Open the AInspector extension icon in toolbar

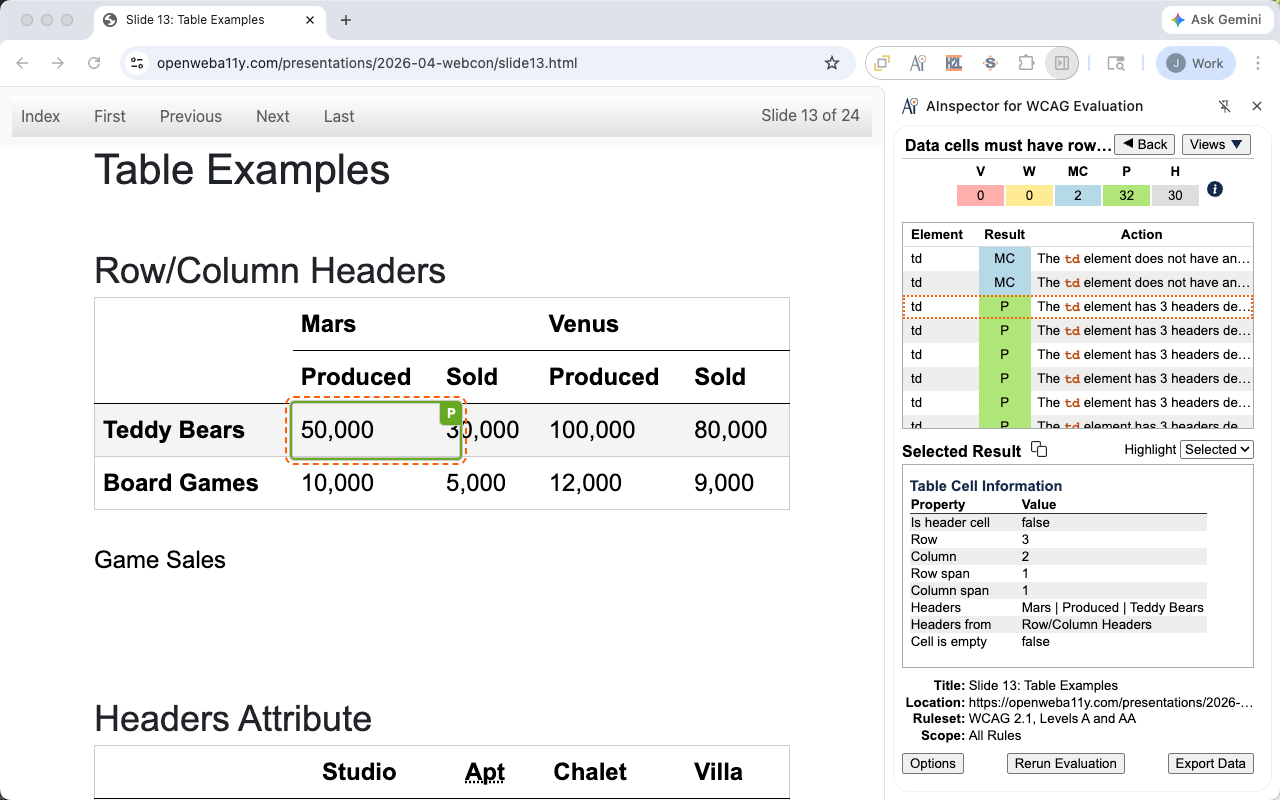(x=917, y=63)
